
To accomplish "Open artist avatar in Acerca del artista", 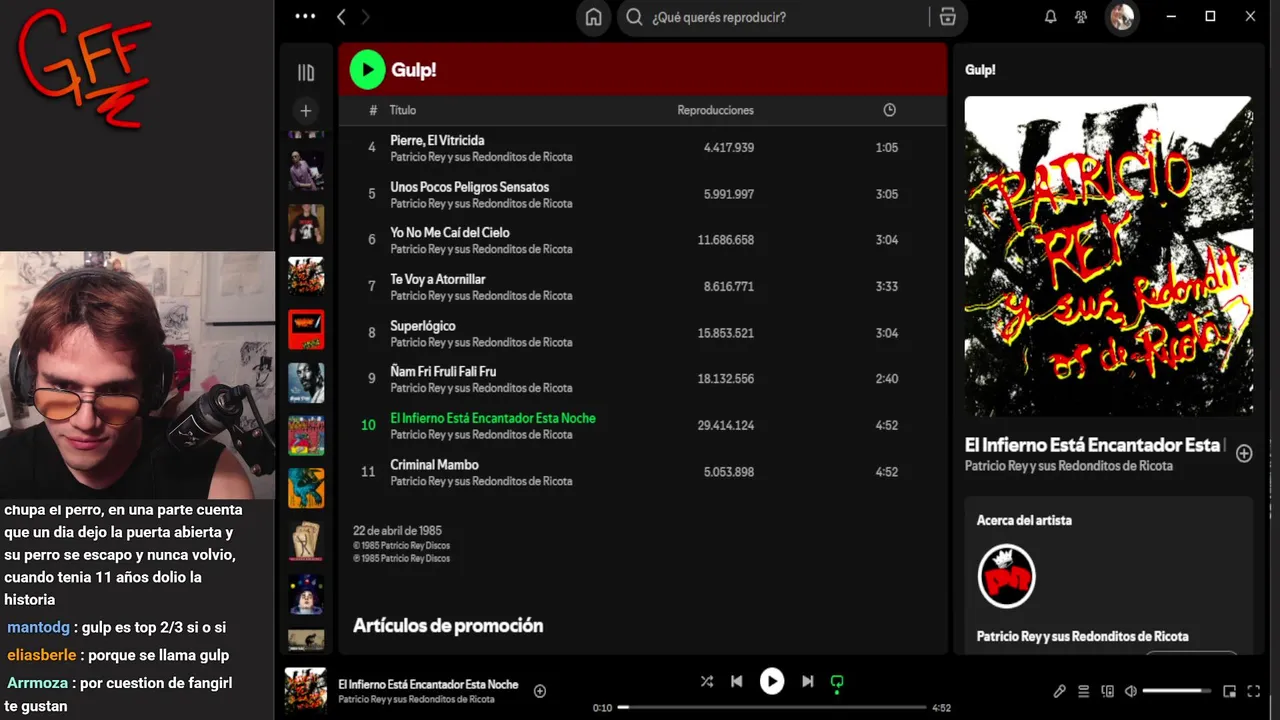I will point(1006,576).
